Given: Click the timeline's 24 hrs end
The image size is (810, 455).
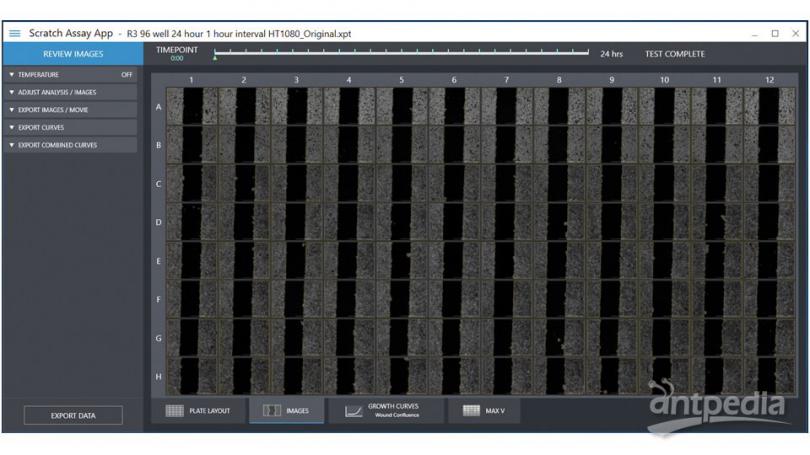Looking at the screenshot, I should coord(588,52).
